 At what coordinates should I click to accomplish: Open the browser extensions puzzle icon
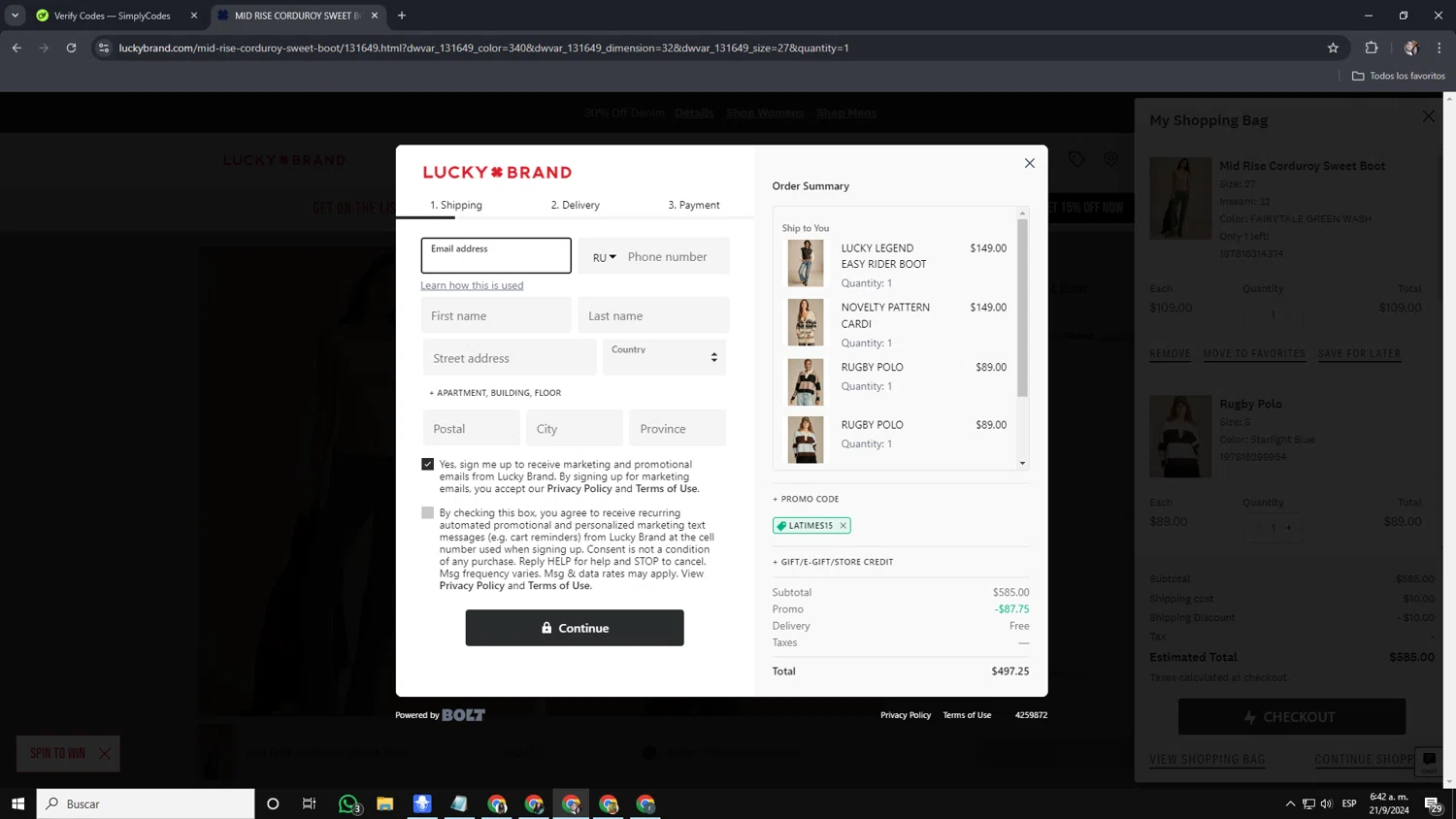[x=1372, y=48]
